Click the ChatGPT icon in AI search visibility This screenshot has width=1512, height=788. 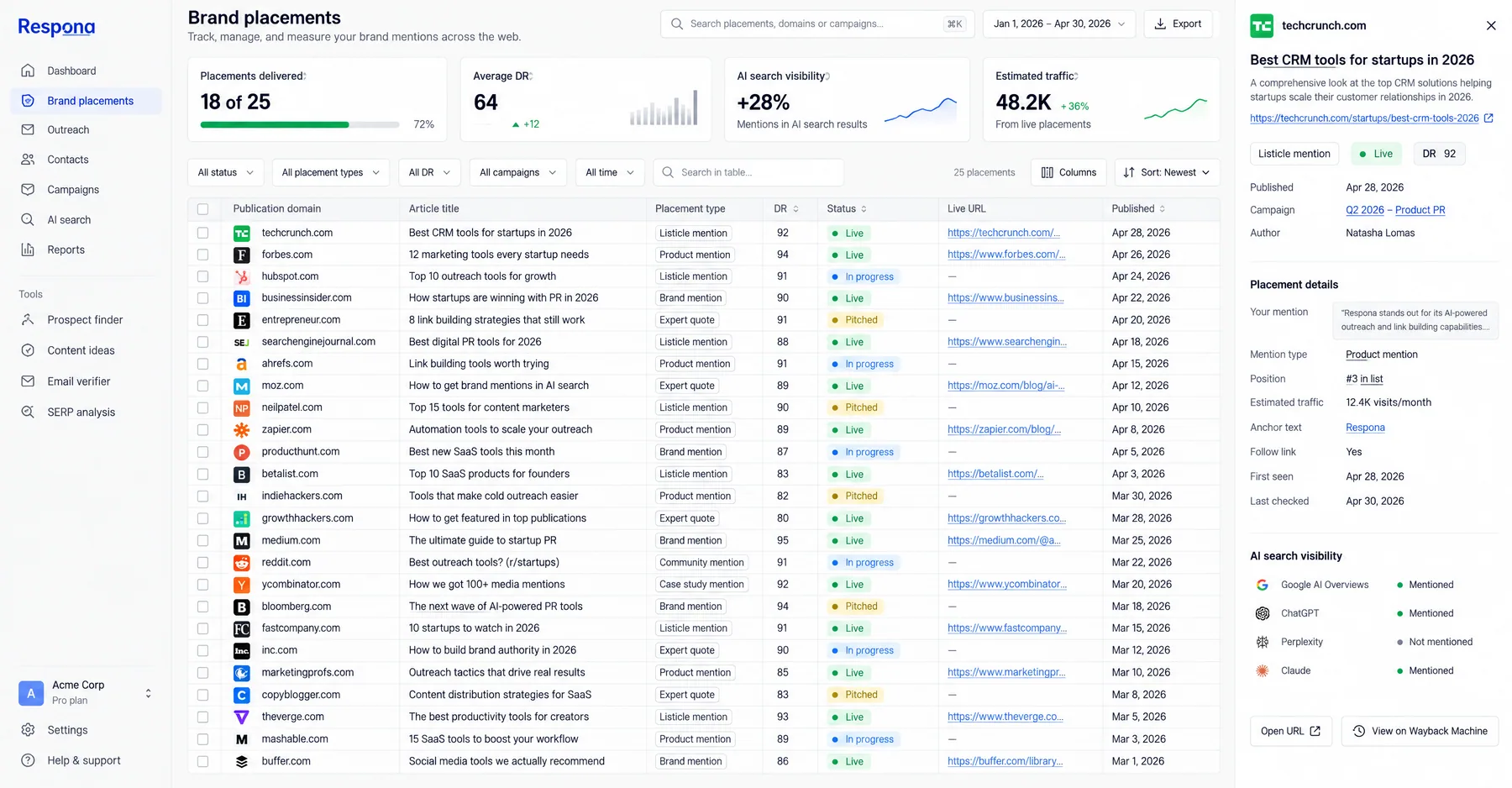click(x=1262, y=613)
